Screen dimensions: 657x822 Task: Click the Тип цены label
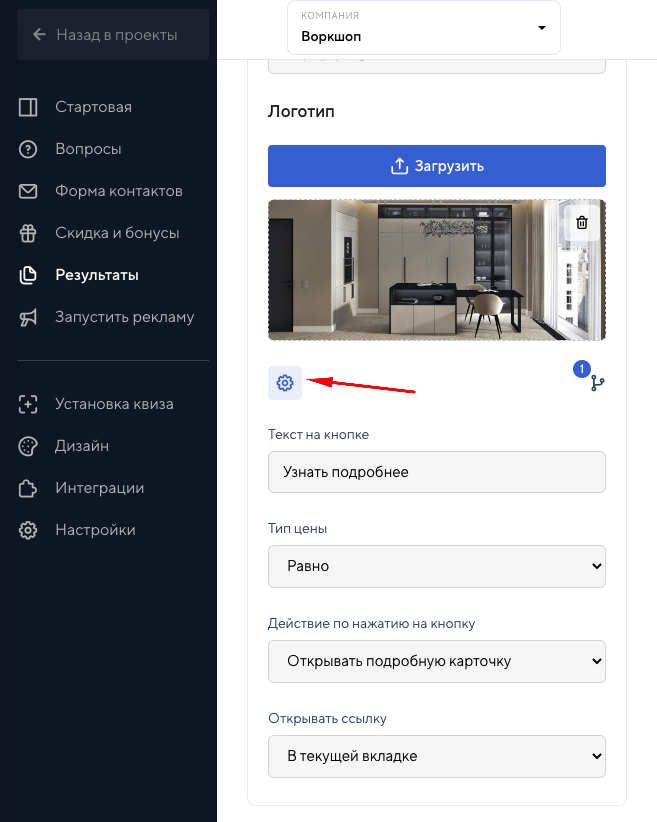click(x=297, y=528)
